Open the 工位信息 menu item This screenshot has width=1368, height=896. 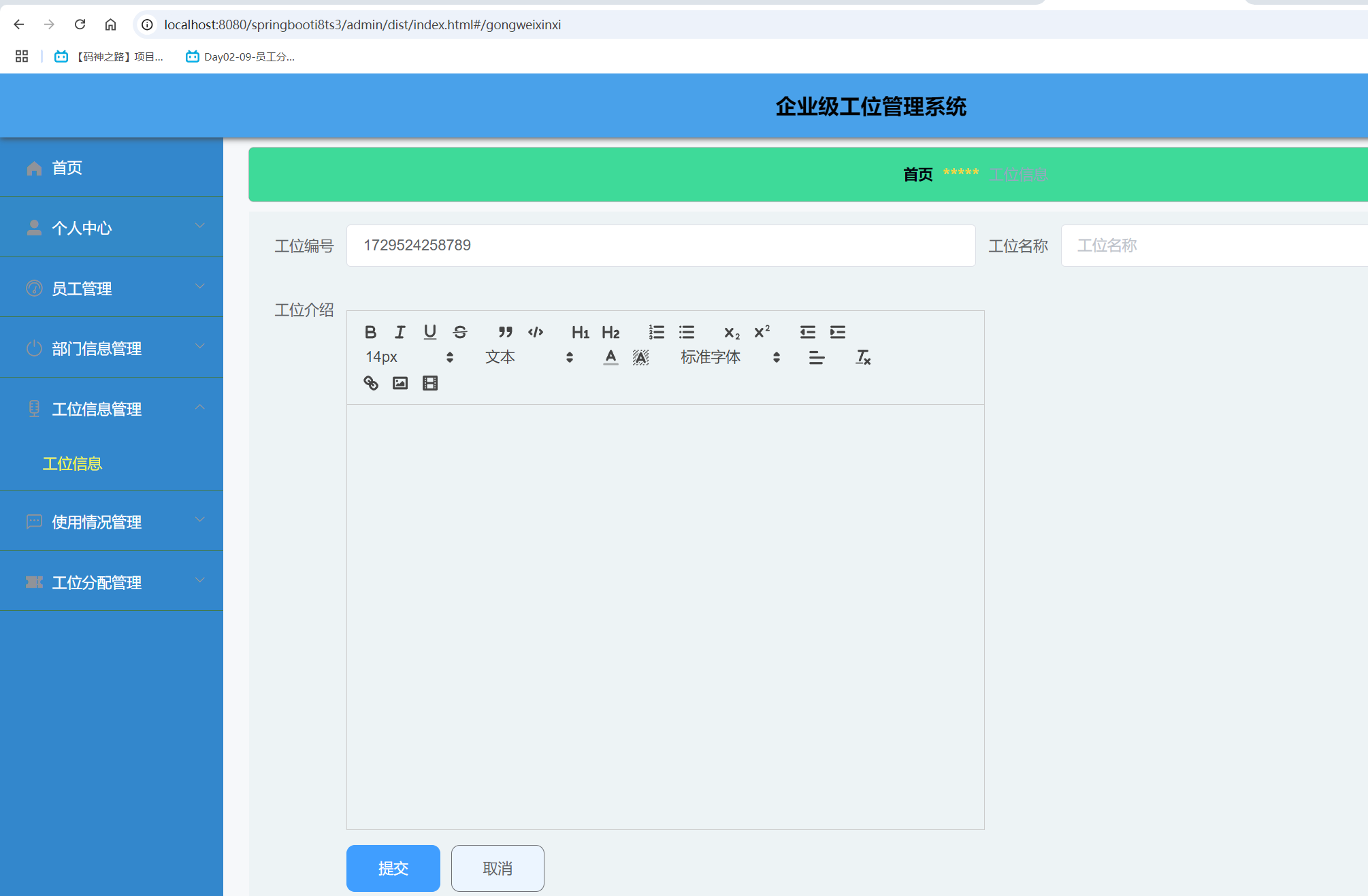pos(72,463)
